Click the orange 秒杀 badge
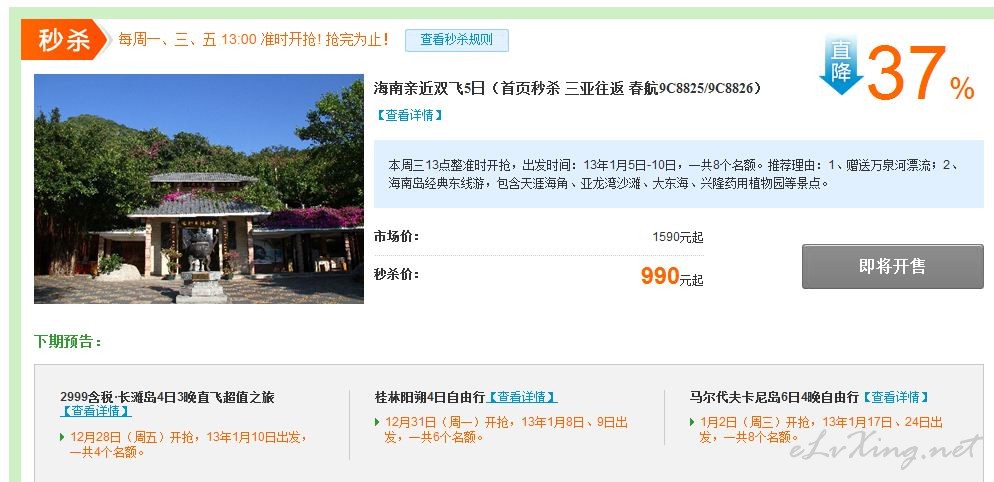Image resolution: width=994 pixels, height=482 pixels. (x=64, y=39)
